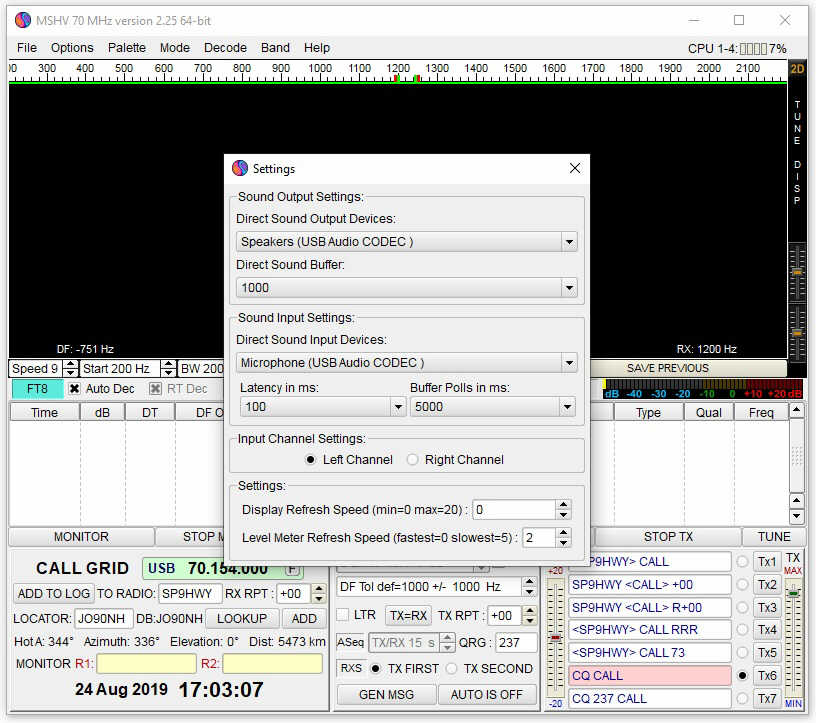Click the Time column header
Screen dimensions: 816x723
click(44, 413)
